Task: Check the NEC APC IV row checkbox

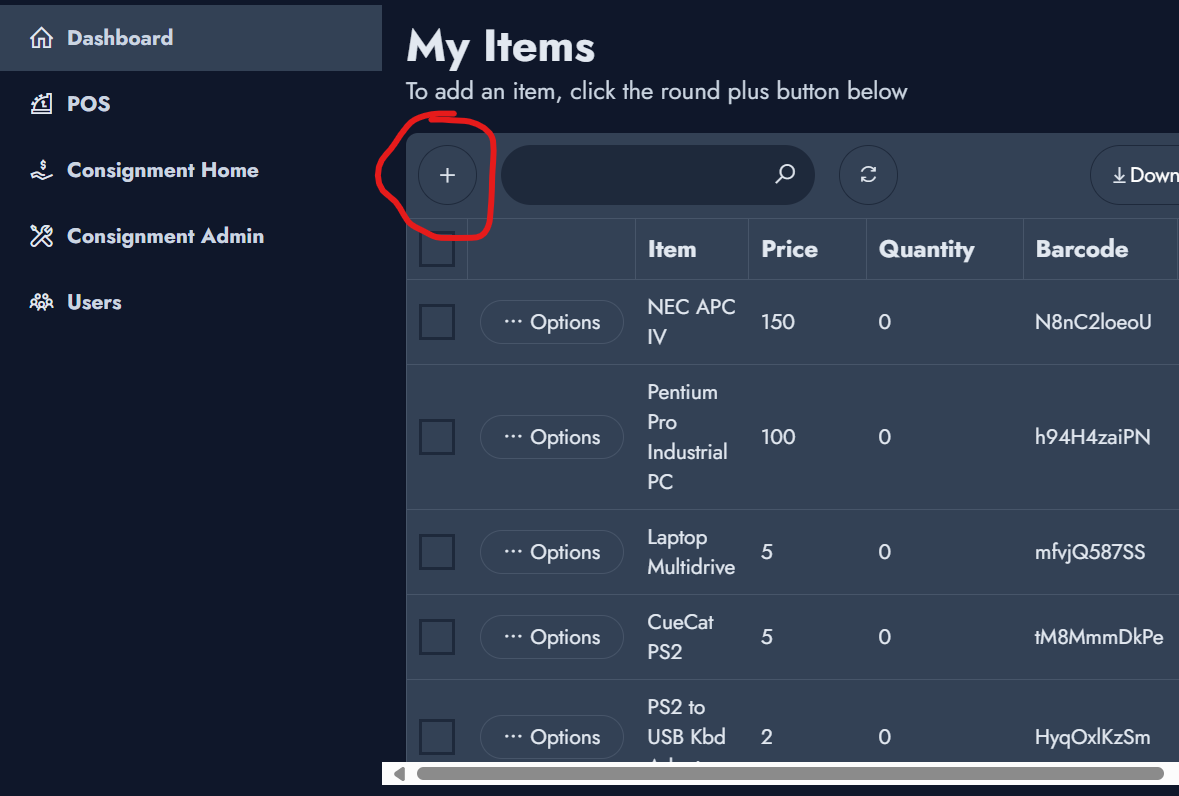Action: click(437, 322)
